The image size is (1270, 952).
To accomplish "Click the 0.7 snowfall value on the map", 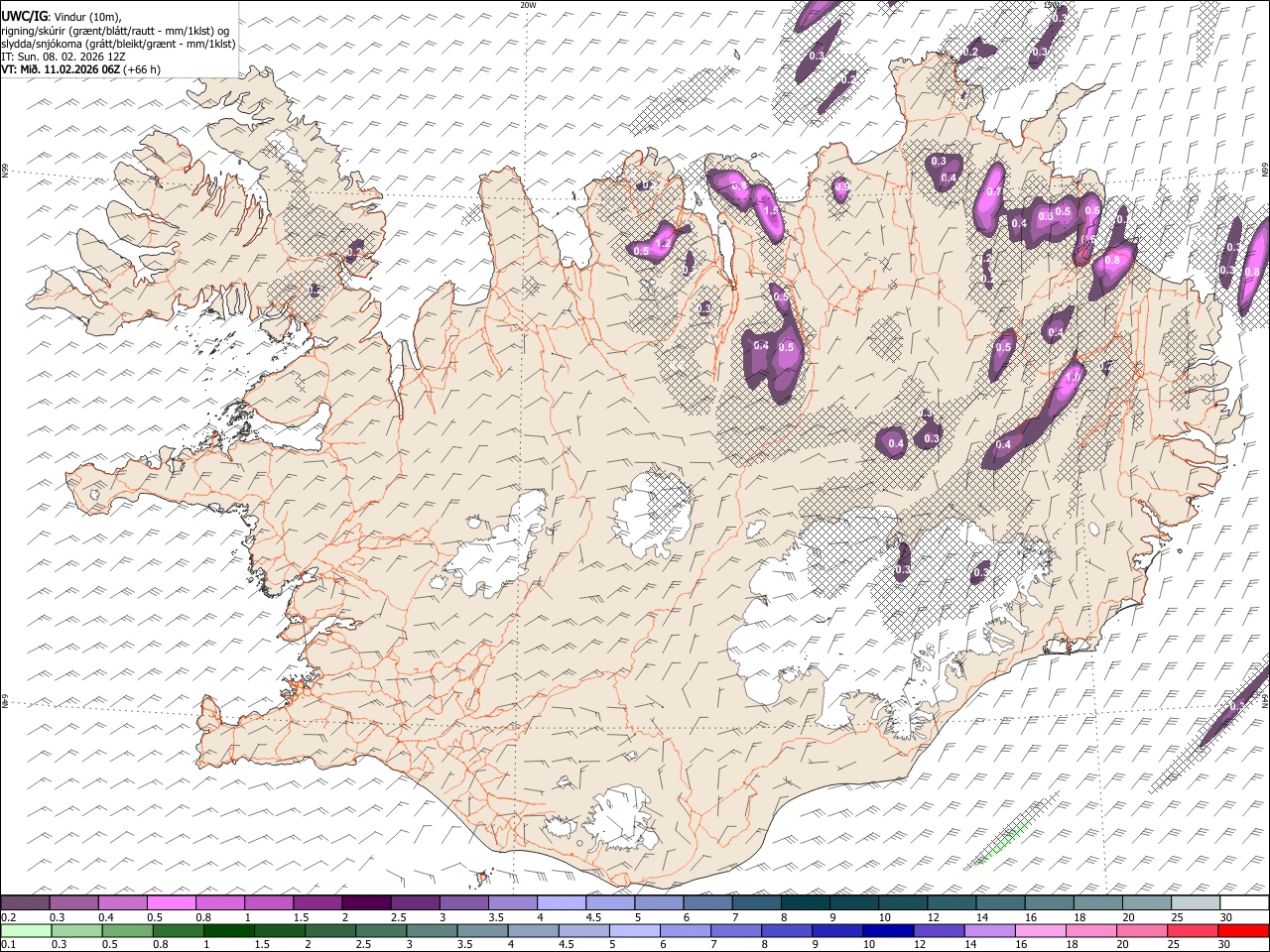I will (x=993, y=191).
